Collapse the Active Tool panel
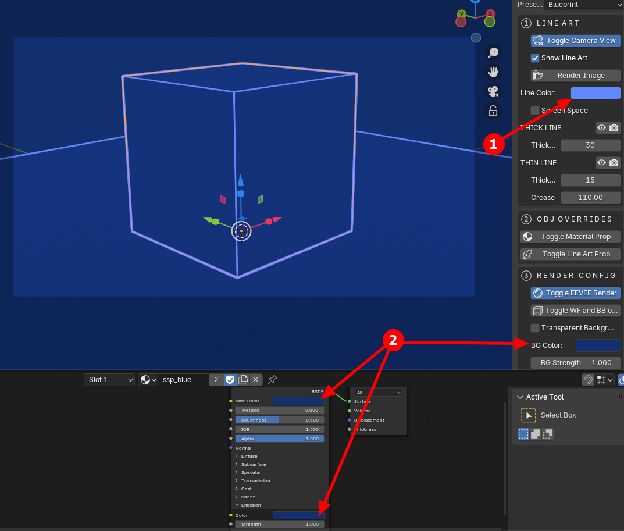The image size is (624, 531). point(520,397)
